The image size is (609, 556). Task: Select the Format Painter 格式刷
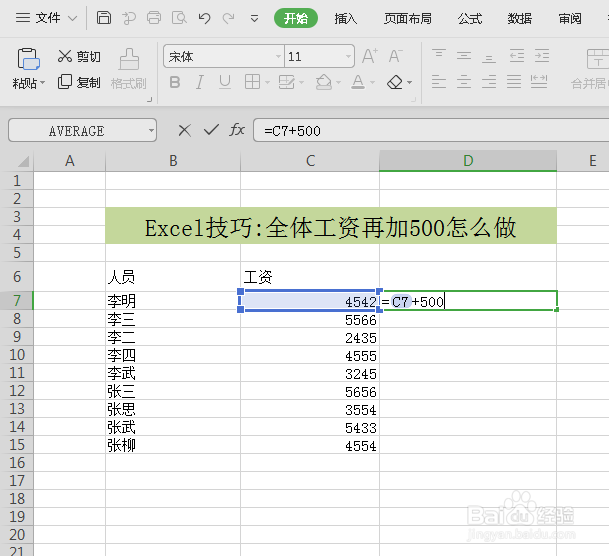pyautogui.click(x=129, y=69)
